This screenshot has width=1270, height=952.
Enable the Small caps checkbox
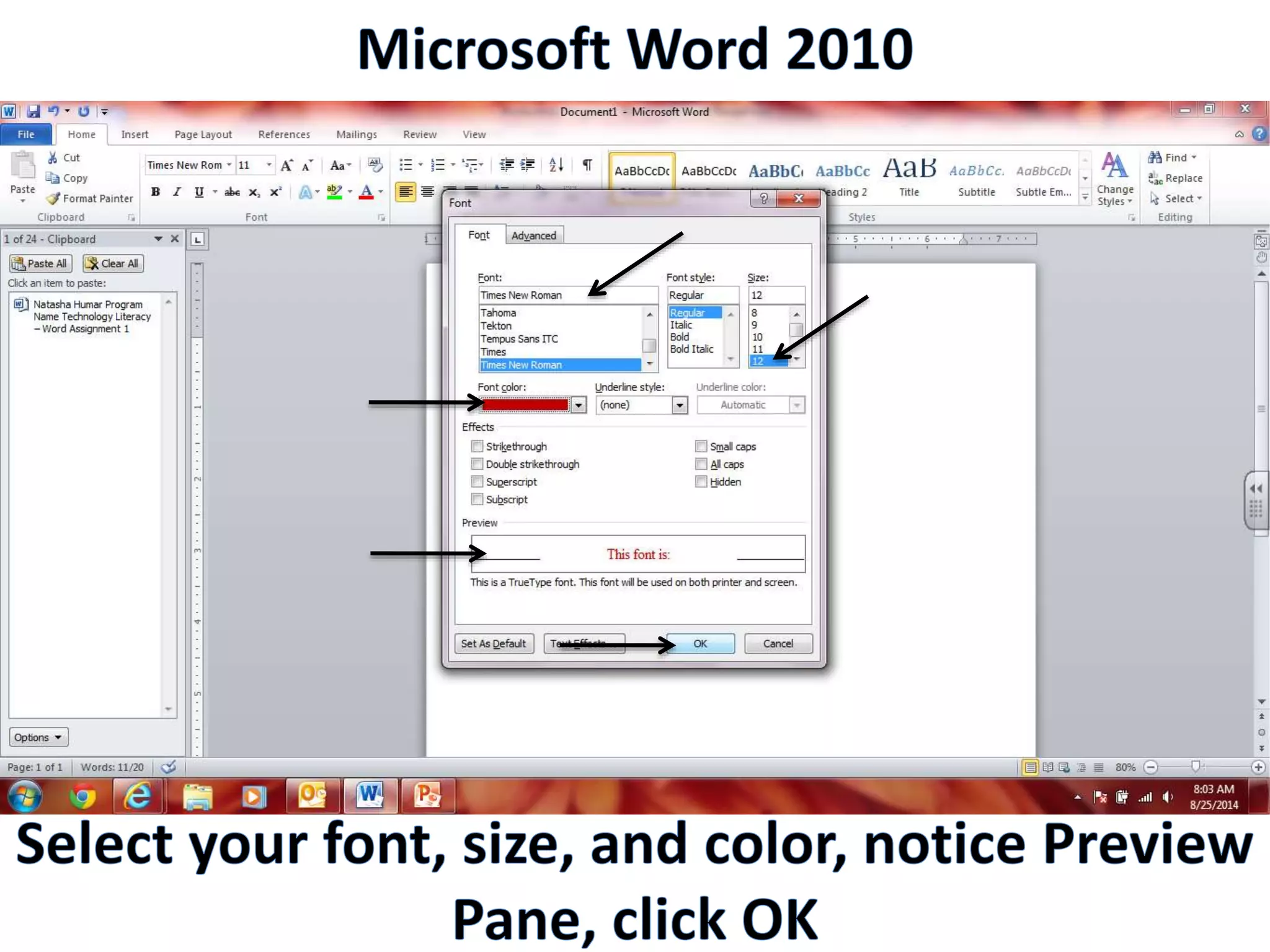[x=701, y=446]
